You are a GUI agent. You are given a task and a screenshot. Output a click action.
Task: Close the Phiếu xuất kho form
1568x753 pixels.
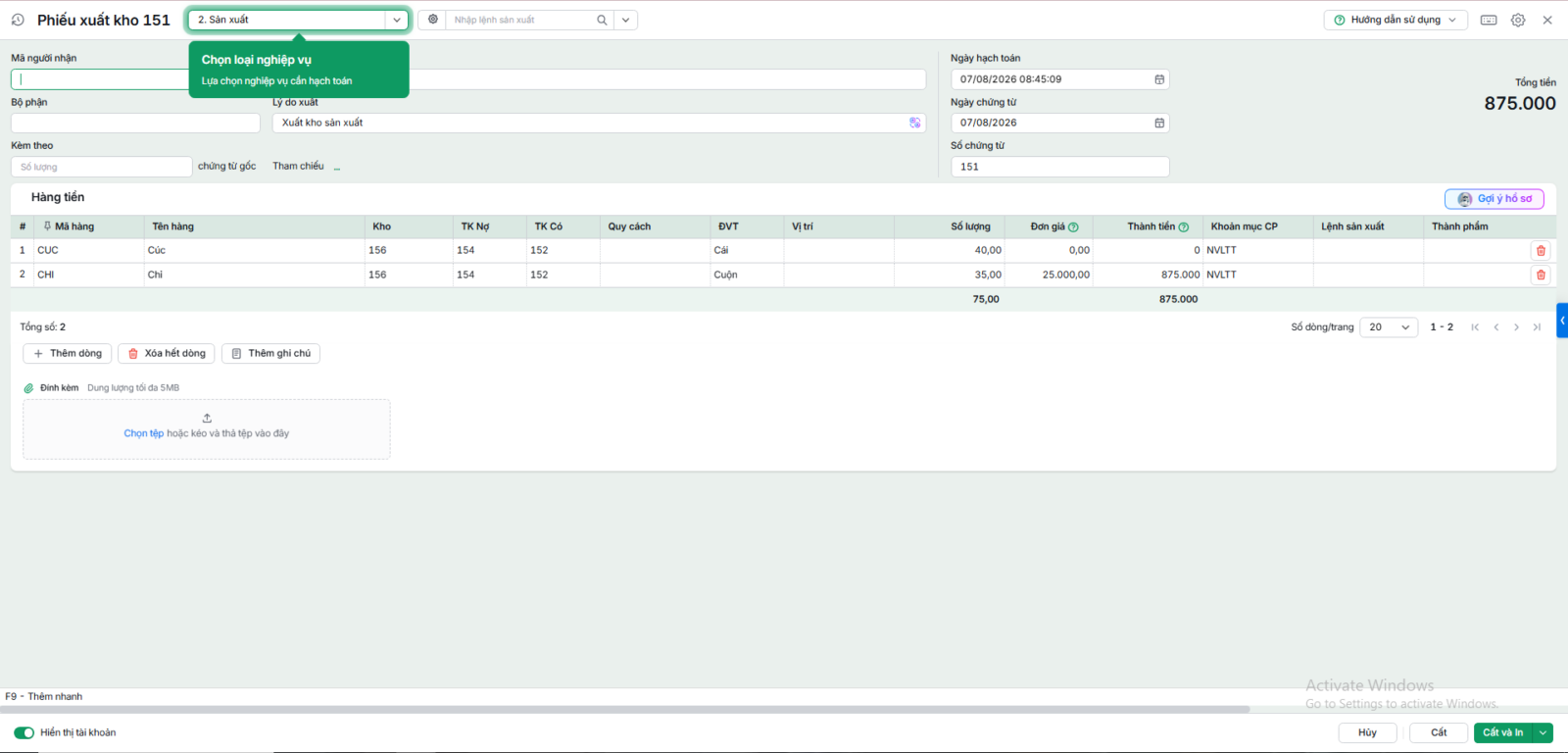(x=1547, y=20)
